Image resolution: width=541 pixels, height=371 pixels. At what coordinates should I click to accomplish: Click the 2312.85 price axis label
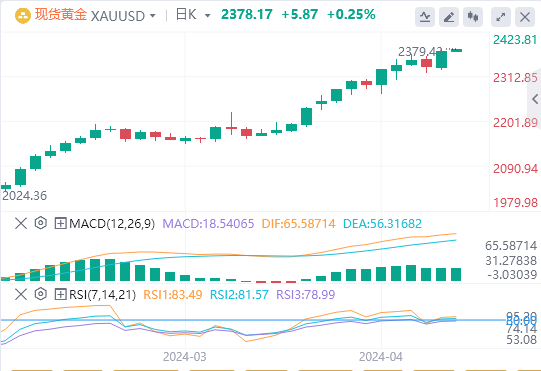[x=515, y=78]
